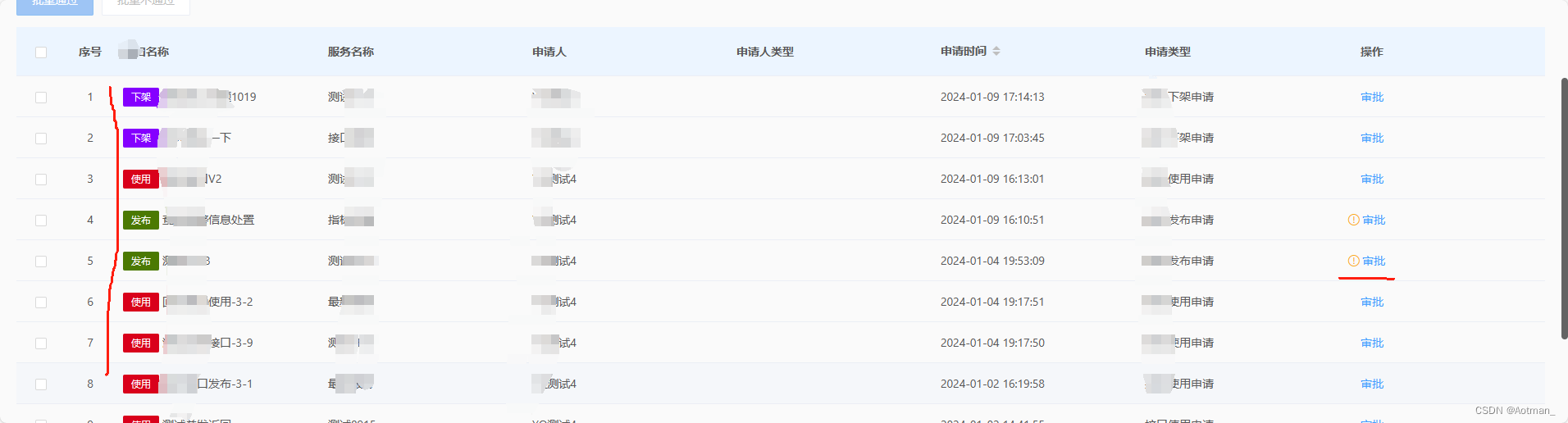1568x423 pixels.
Task: Click the red 使用 tag in row 6
Action: click(x=141, y=302)
